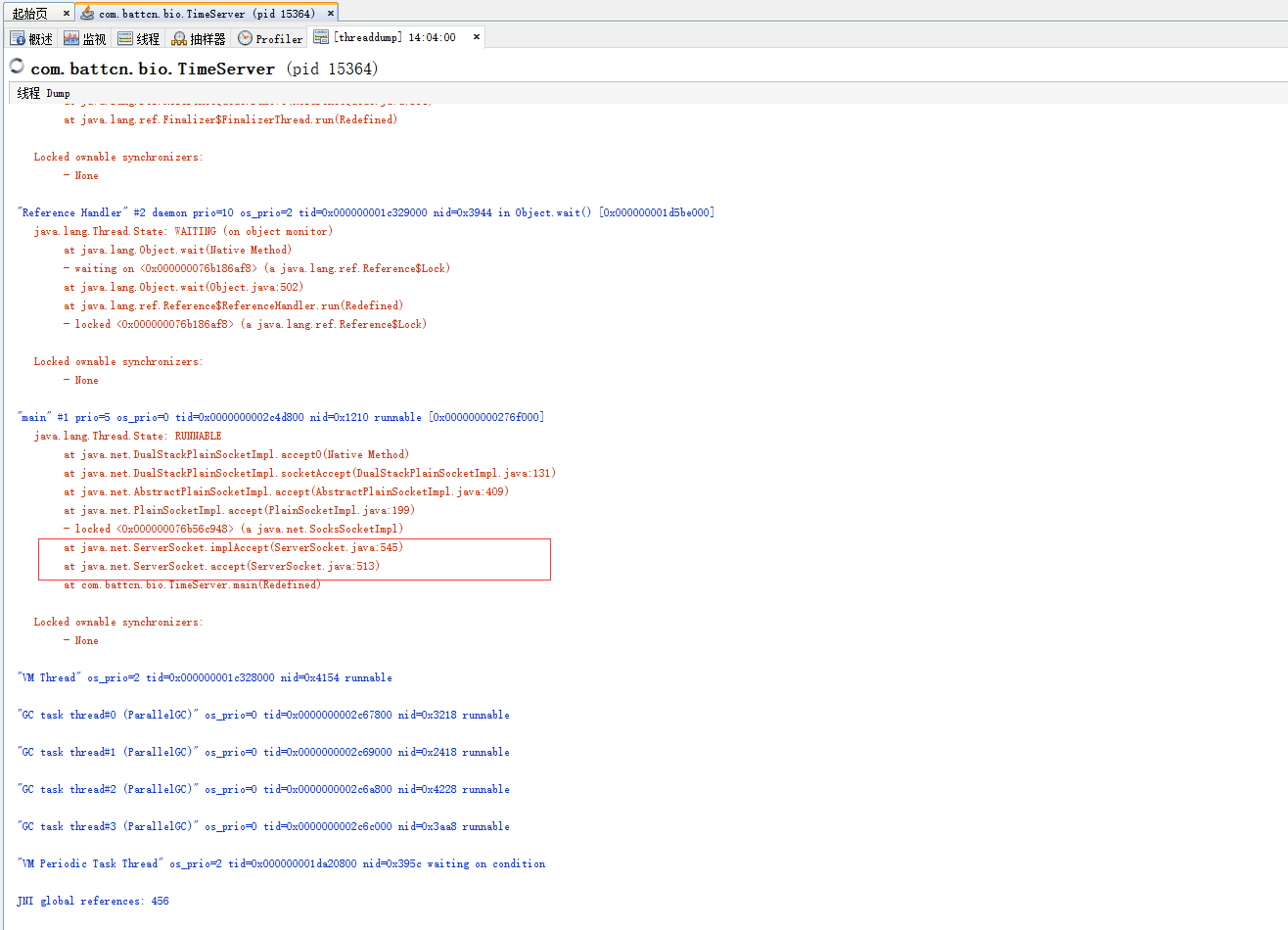Close the 起始页 start page tab

point(67,14)
